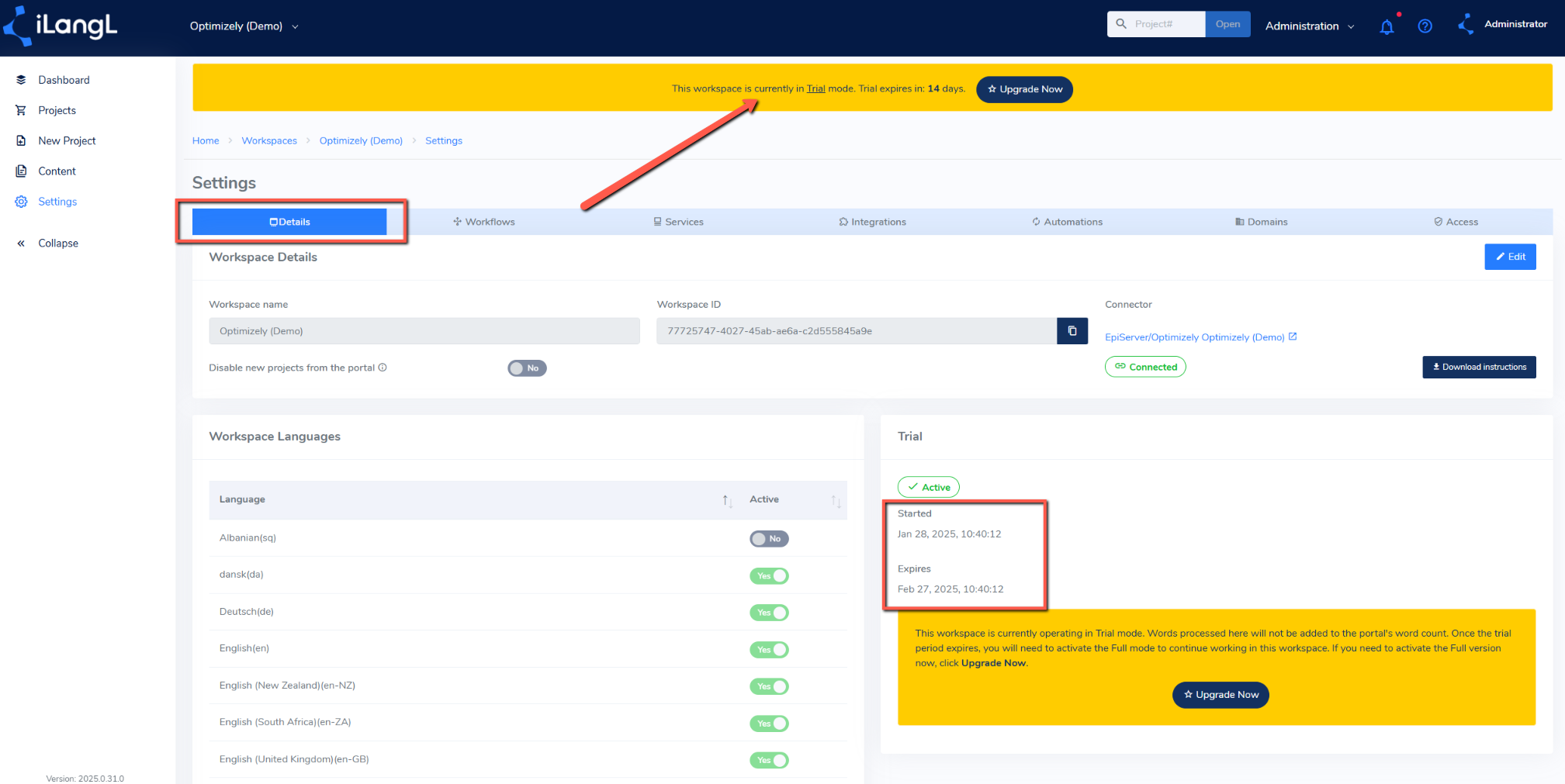The width and height of the screenshot is (1565, 784).
Task: Open Content in sidebar
Action: 57,171
